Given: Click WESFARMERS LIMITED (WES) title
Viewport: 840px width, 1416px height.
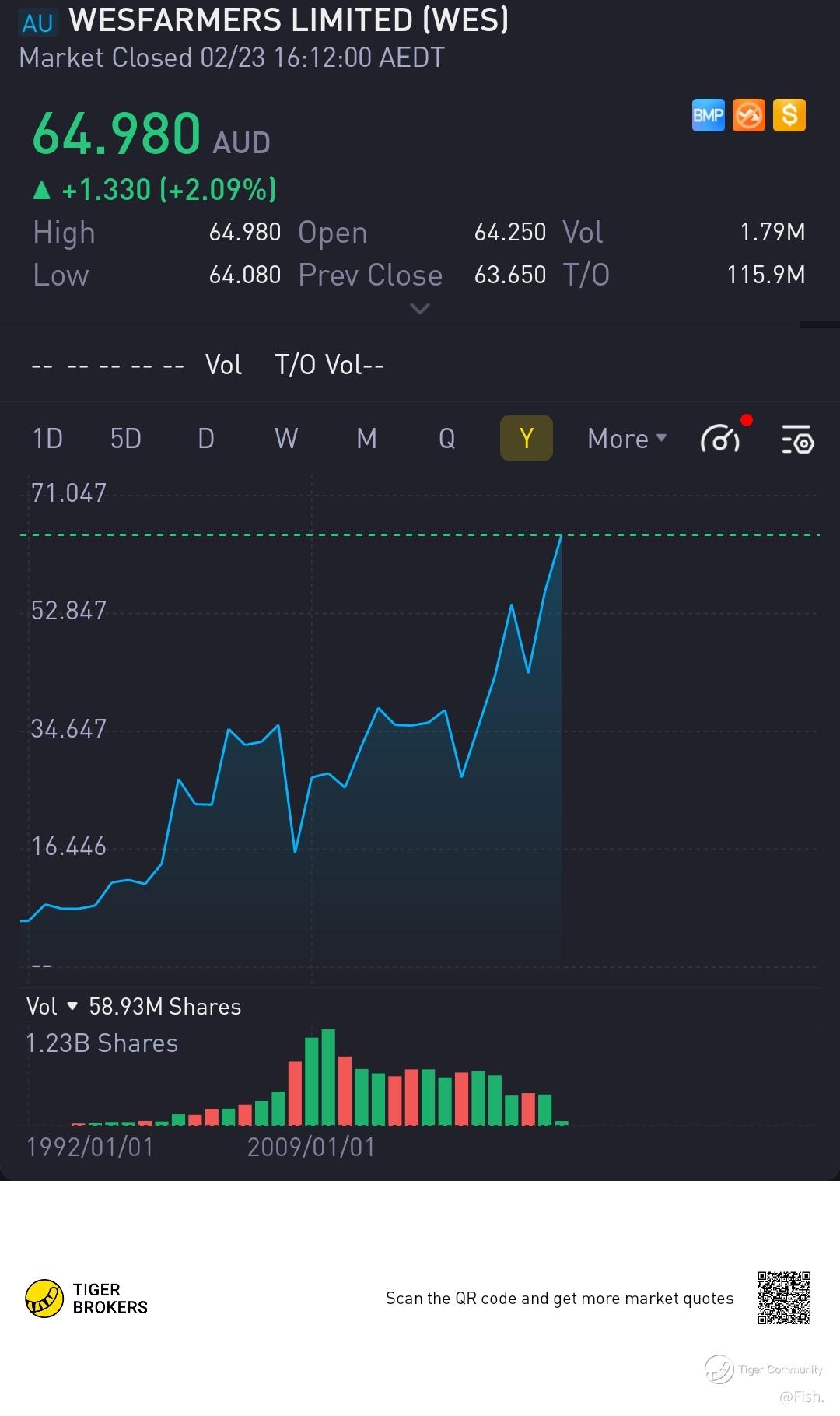Looking at the screenshot, I should (289, 20).
